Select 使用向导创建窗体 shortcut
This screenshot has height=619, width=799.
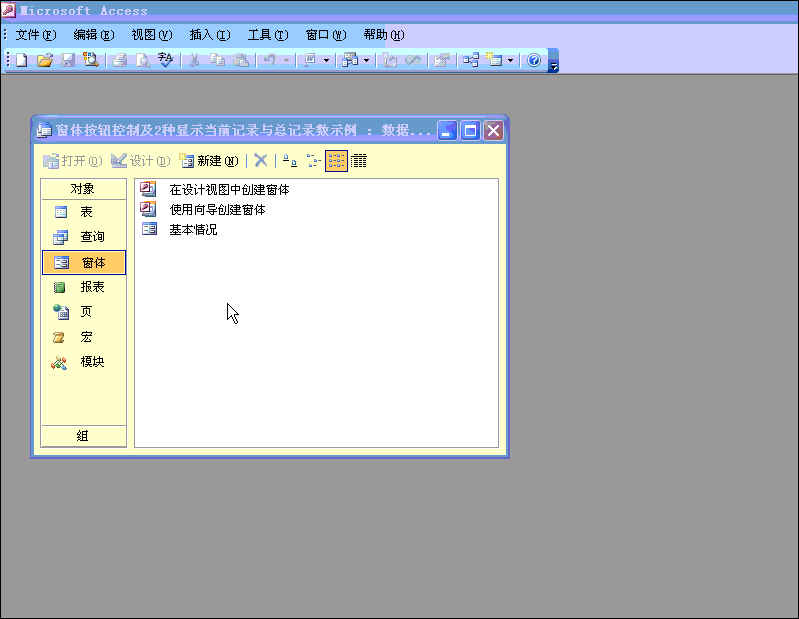pyautogui.click(x=217, y=209)
